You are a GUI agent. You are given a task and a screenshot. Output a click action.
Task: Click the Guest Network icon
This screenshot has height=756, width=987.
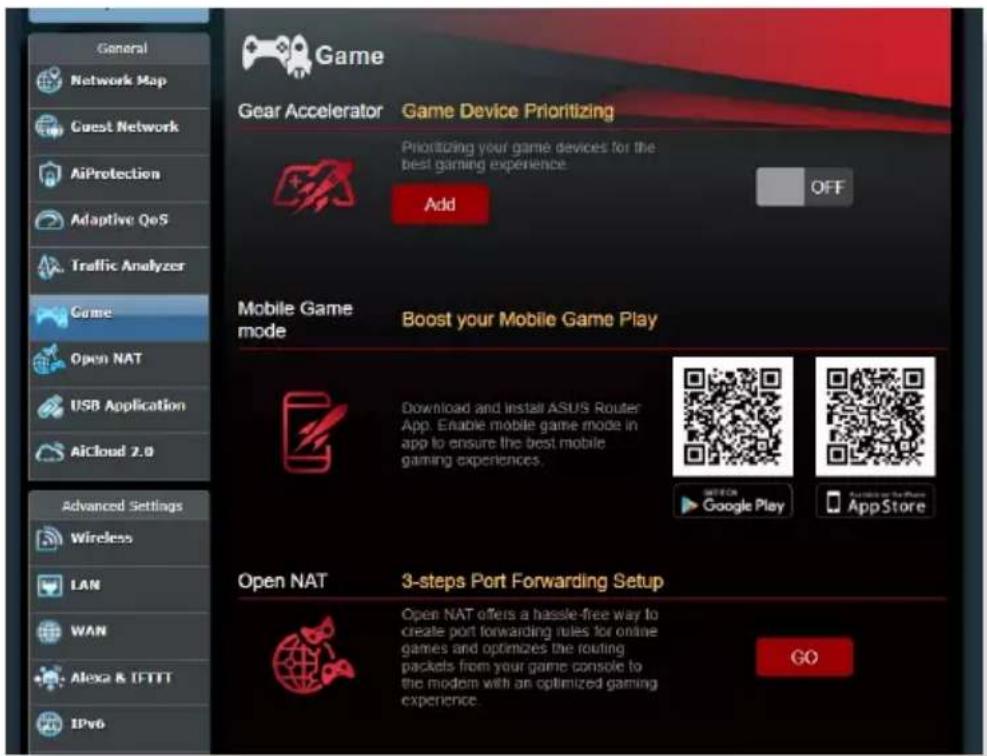(49, 127)
